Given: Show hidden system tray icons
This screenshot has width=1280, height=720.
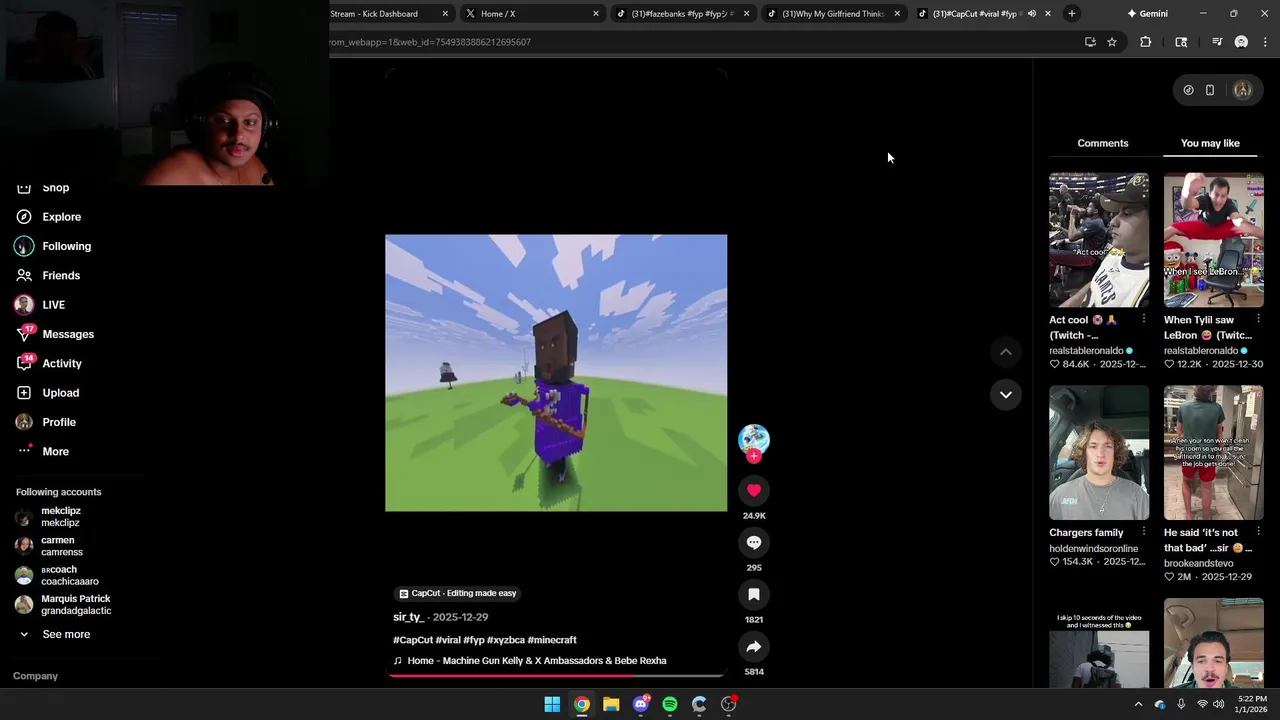Looking at the screenshot, I should coord(1138,704).
